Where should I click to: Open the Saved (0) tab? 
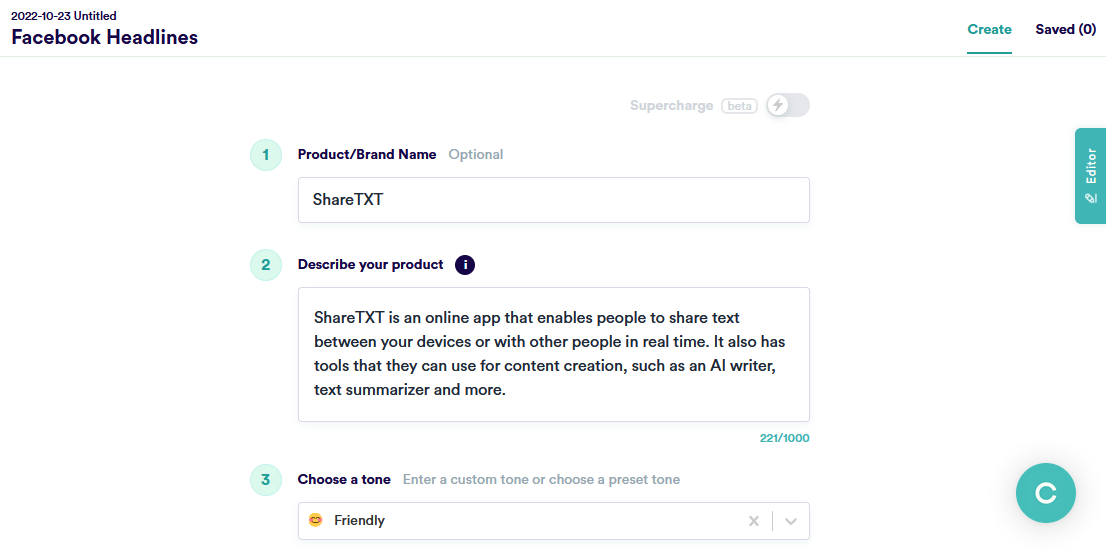[1065, 30]
